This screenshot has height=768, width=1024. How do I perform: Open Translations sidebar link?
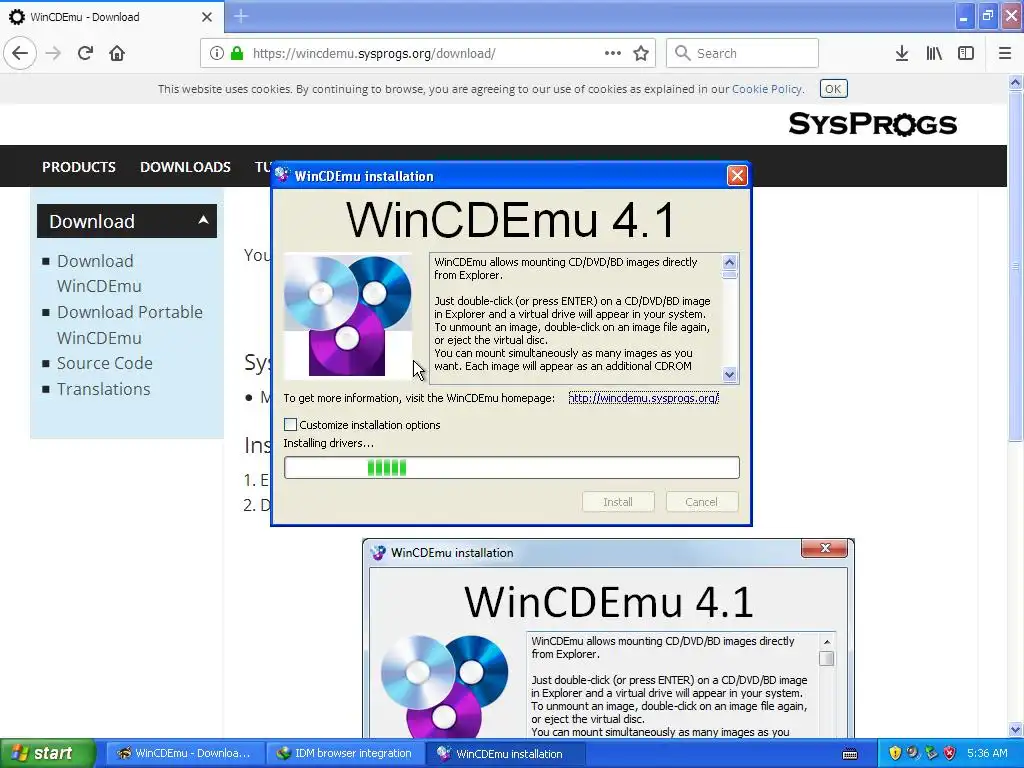pyautogui.click(x=103, y=389)
